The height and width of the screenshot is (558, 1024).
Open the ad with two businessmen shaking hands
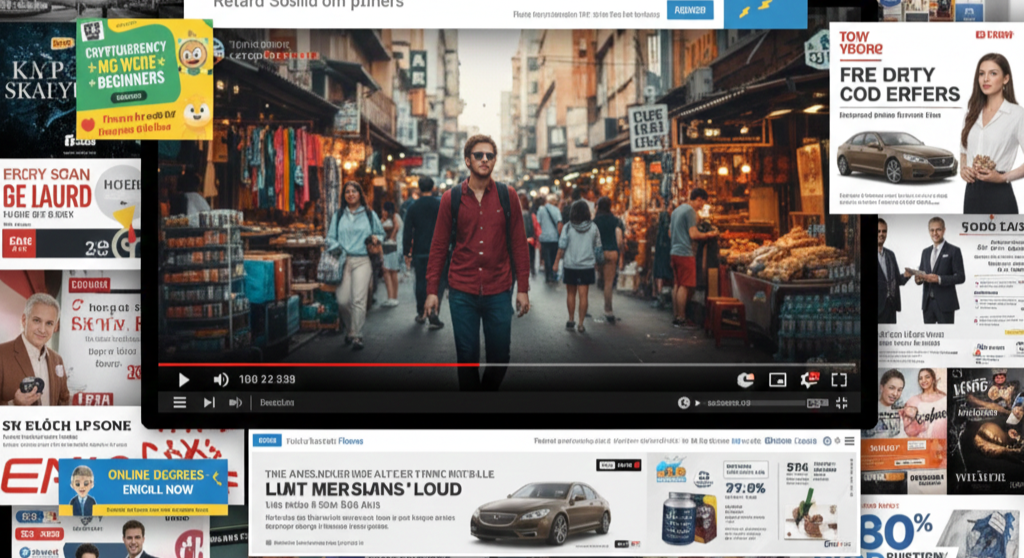(x=951, y=289)
